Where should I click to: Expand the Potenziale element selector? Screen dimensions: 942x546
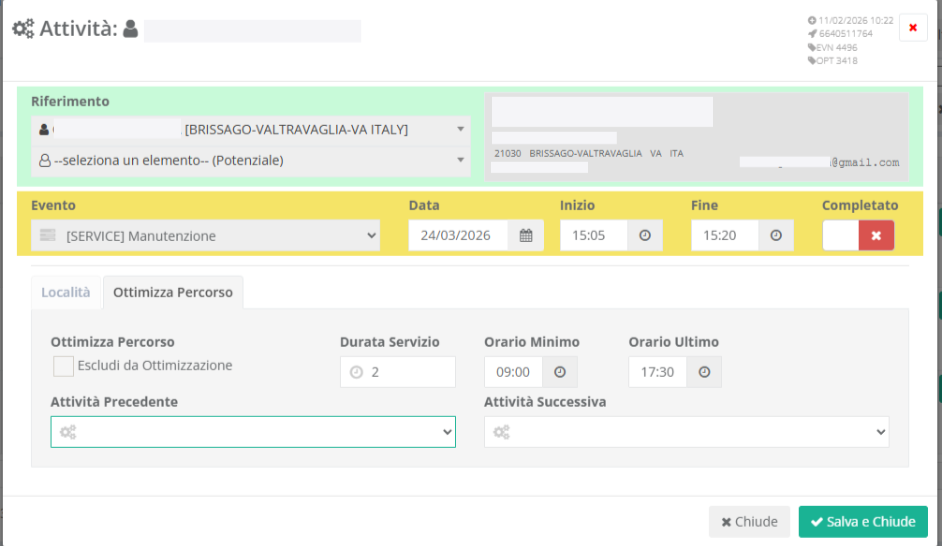point(251,160)
